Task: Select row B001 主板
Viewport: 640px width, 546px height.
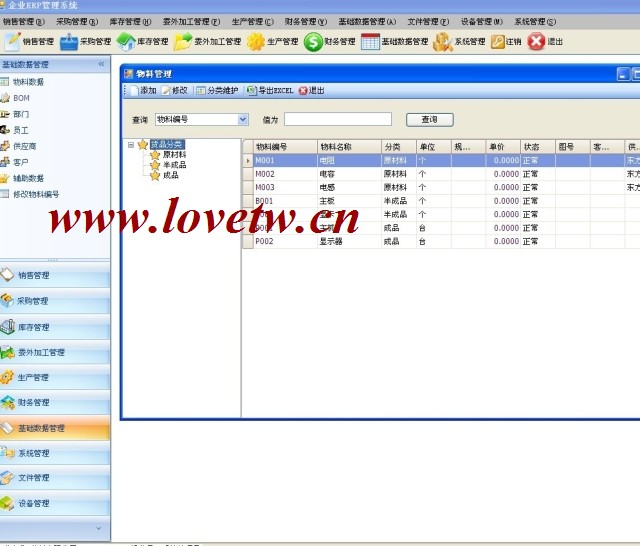Action: pos(441,201)
